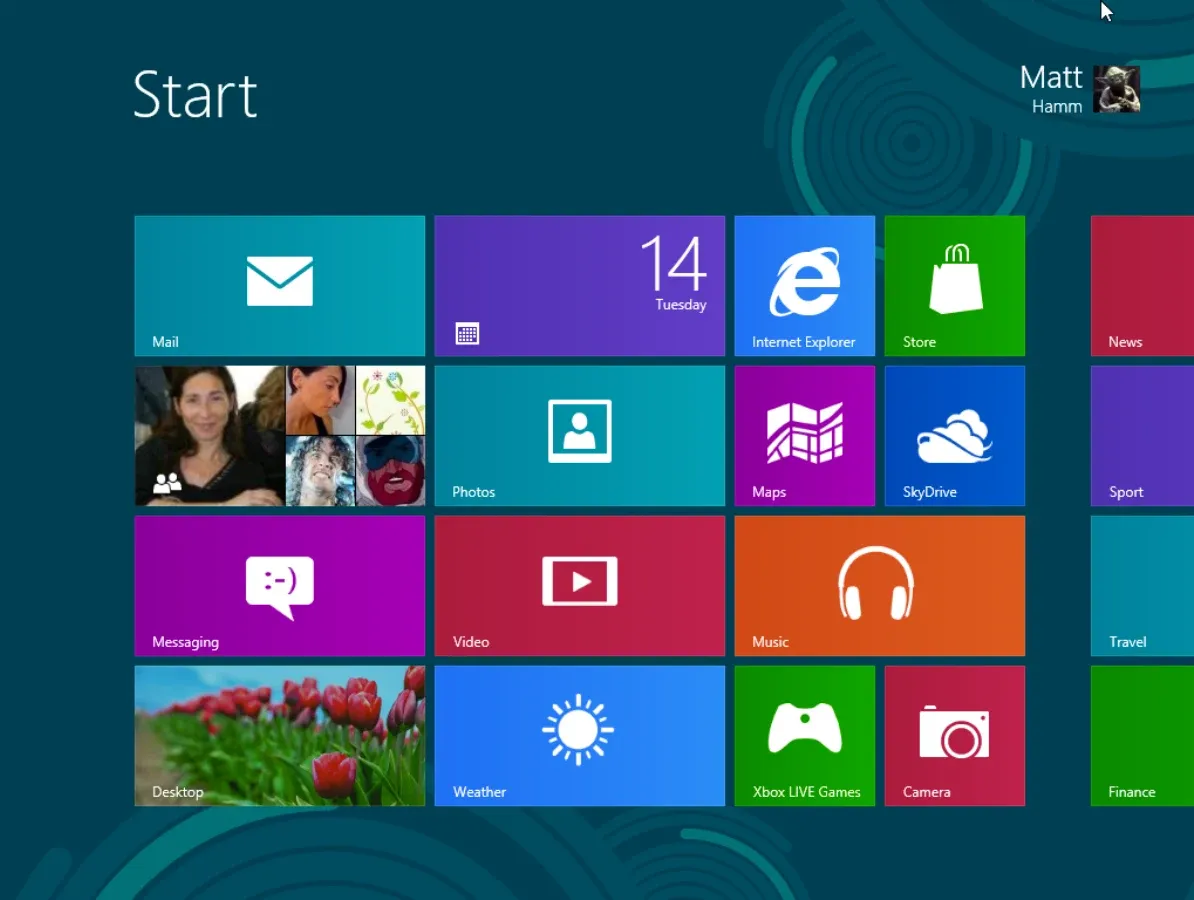
Task: Open the Video tile
Action: (x=579, y=586)
